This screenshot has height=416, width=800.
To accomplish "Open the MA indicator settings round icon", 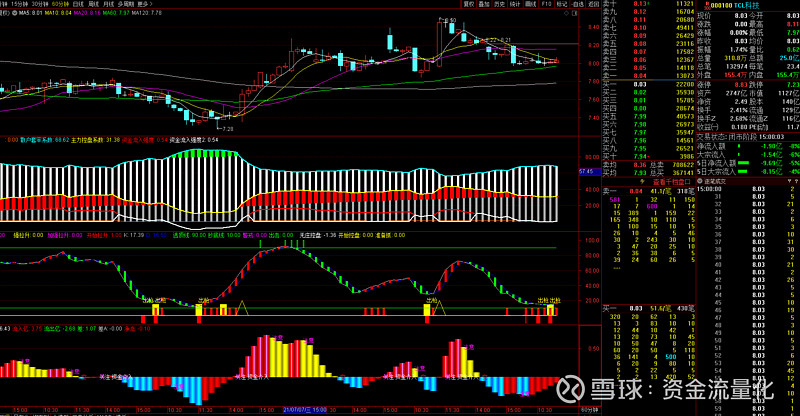I will click(x=14, y=13).
